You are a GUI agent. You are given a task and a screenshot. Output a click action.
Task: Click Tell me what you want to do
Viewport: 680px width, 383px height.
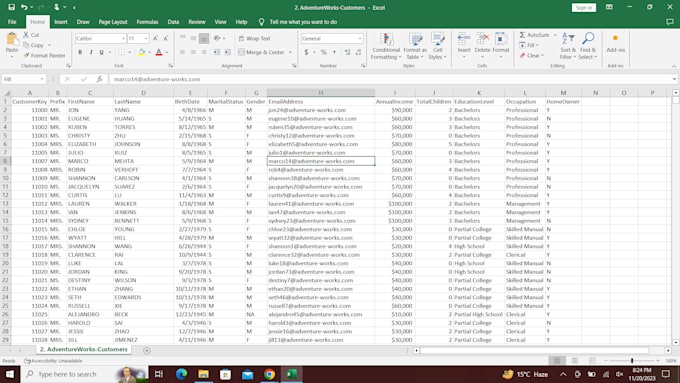[x=303, y=22]
